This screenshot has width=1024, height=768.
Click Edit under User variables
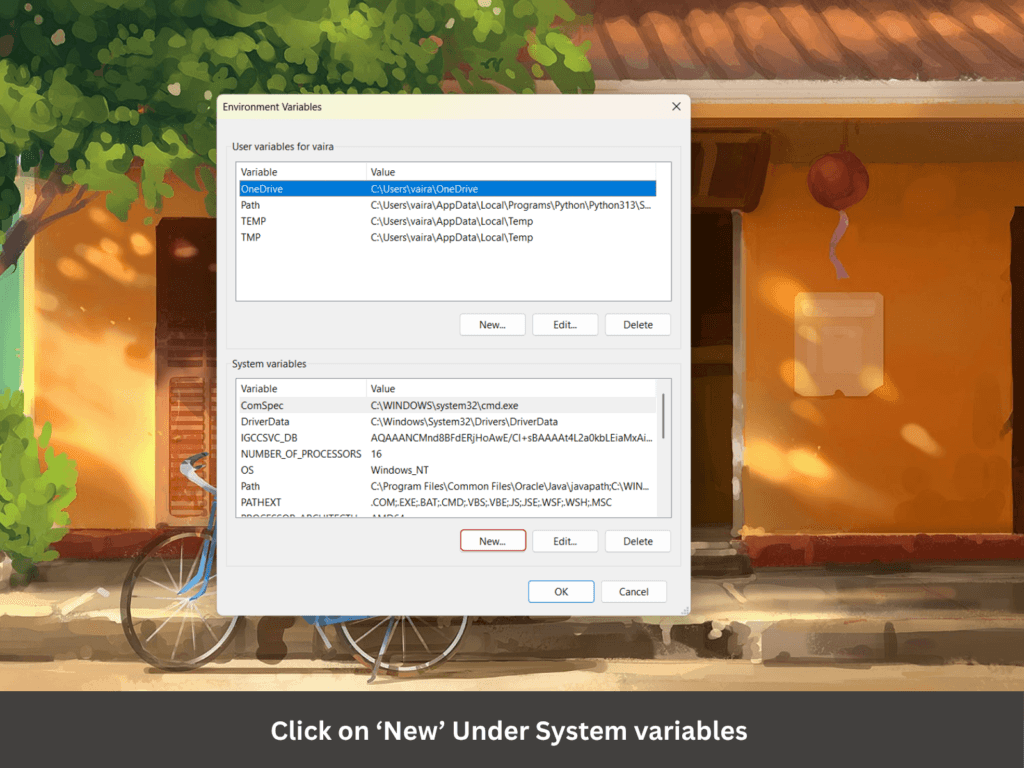(565, 325)
